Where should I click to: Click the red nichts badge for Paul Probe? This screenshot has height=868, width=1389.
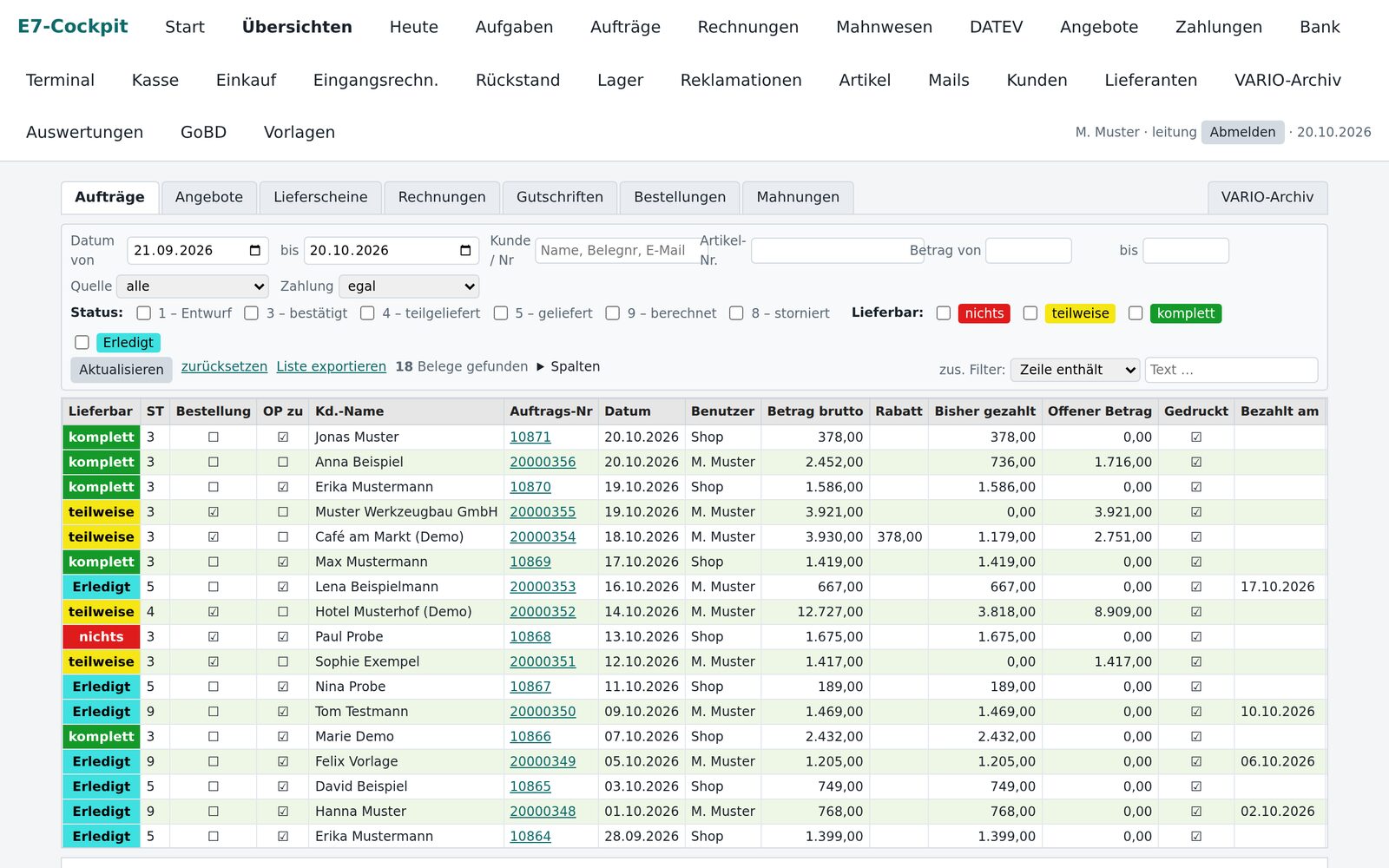click(x=102, y=637)
